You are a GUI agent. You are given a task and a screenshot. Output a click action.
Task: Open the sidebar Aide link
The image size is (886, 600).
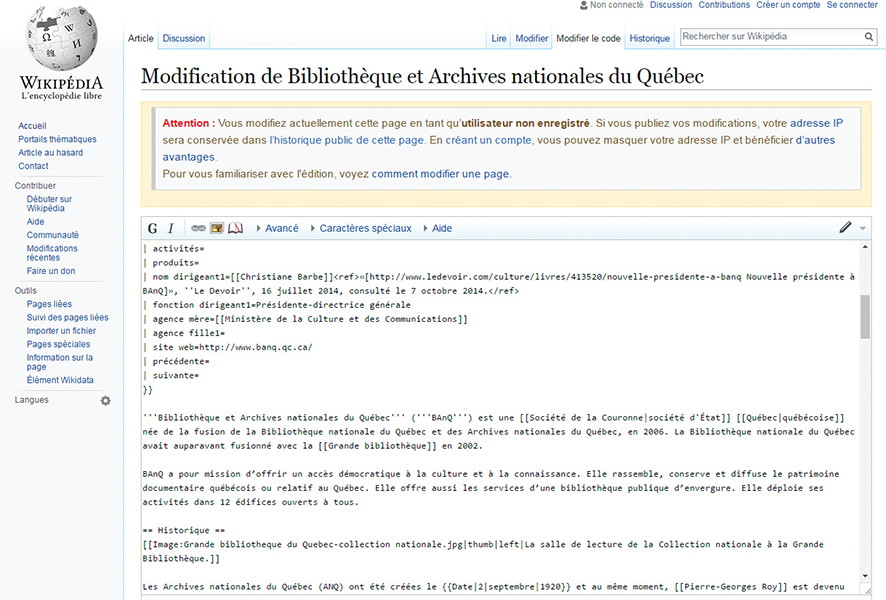click(35, 222)
